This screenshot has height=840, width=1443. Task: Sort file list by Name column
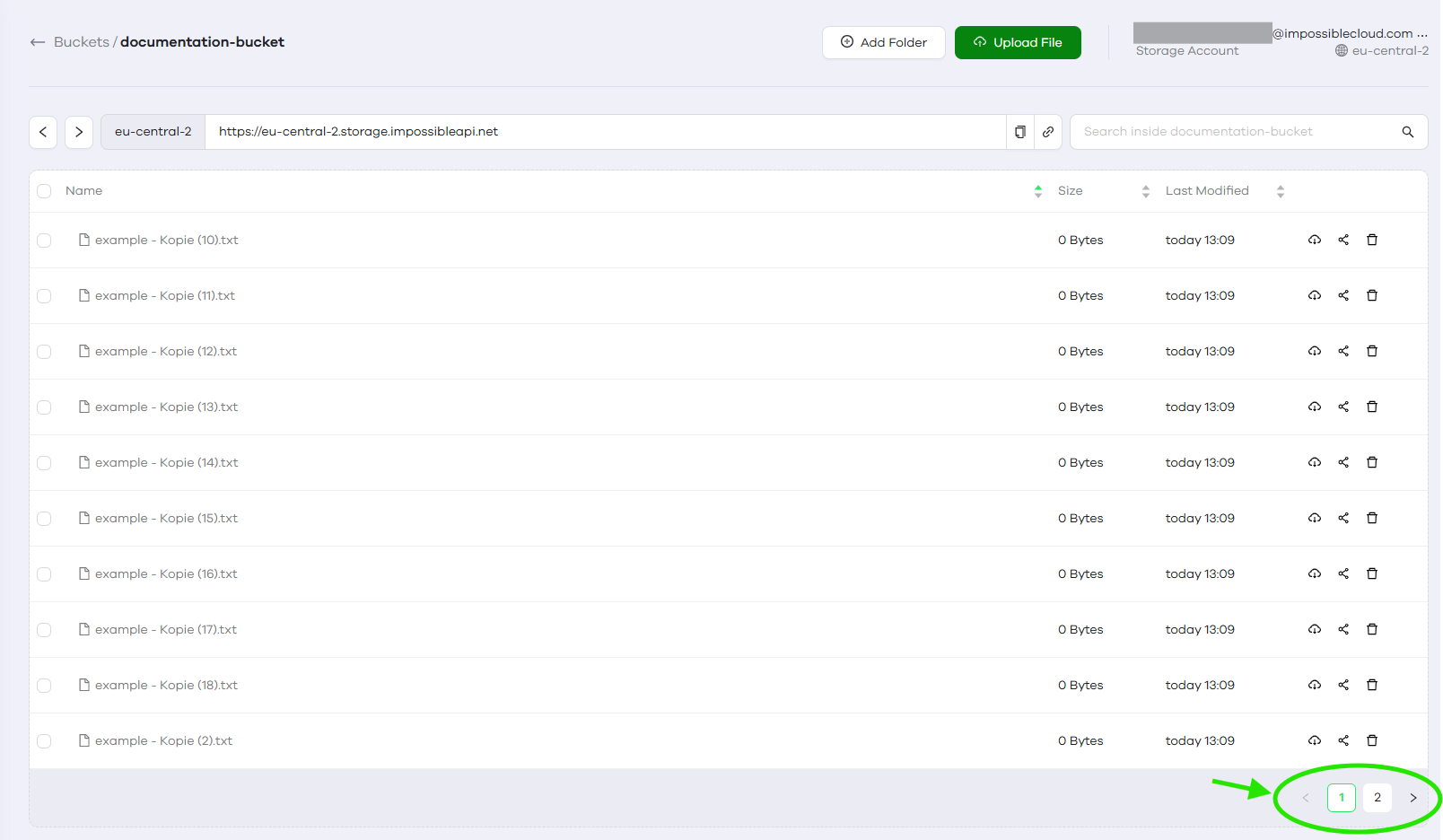[x=1038, y=191]
